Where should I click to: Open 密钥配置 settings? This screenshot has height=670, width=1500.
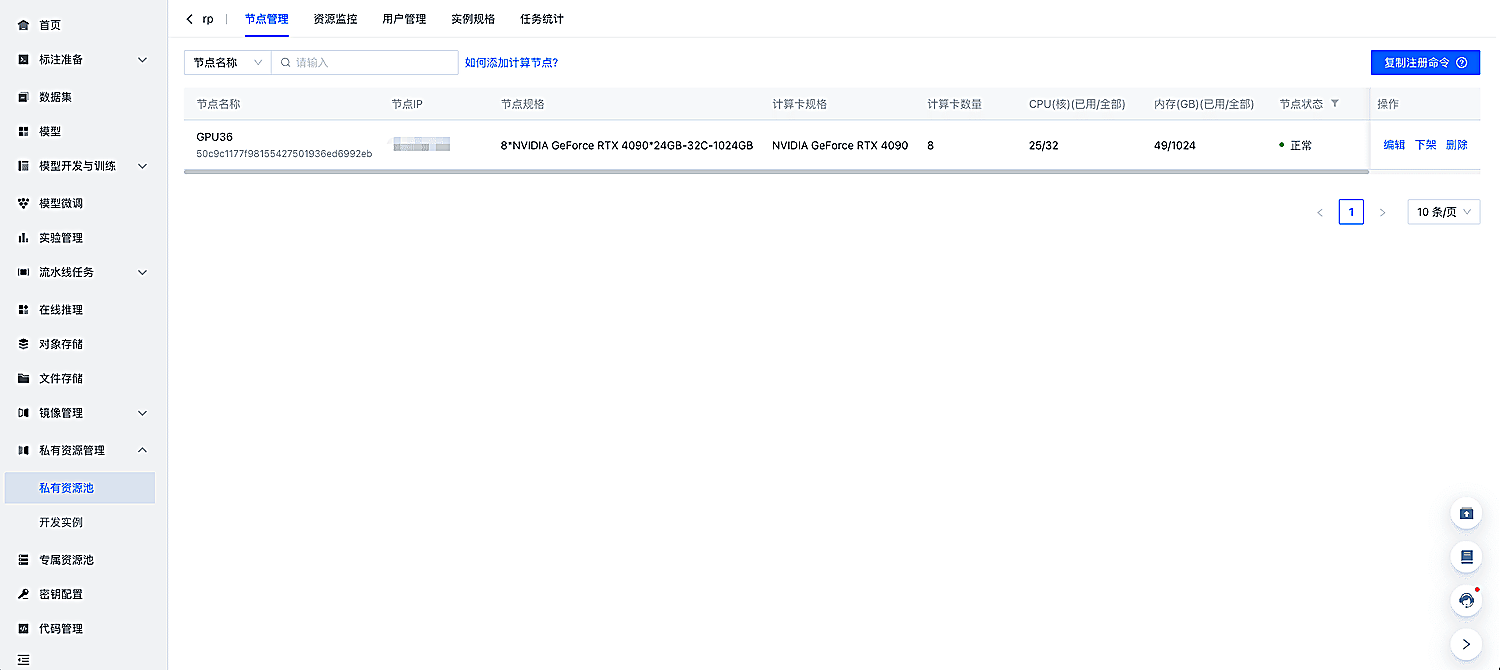click(61, 594)
